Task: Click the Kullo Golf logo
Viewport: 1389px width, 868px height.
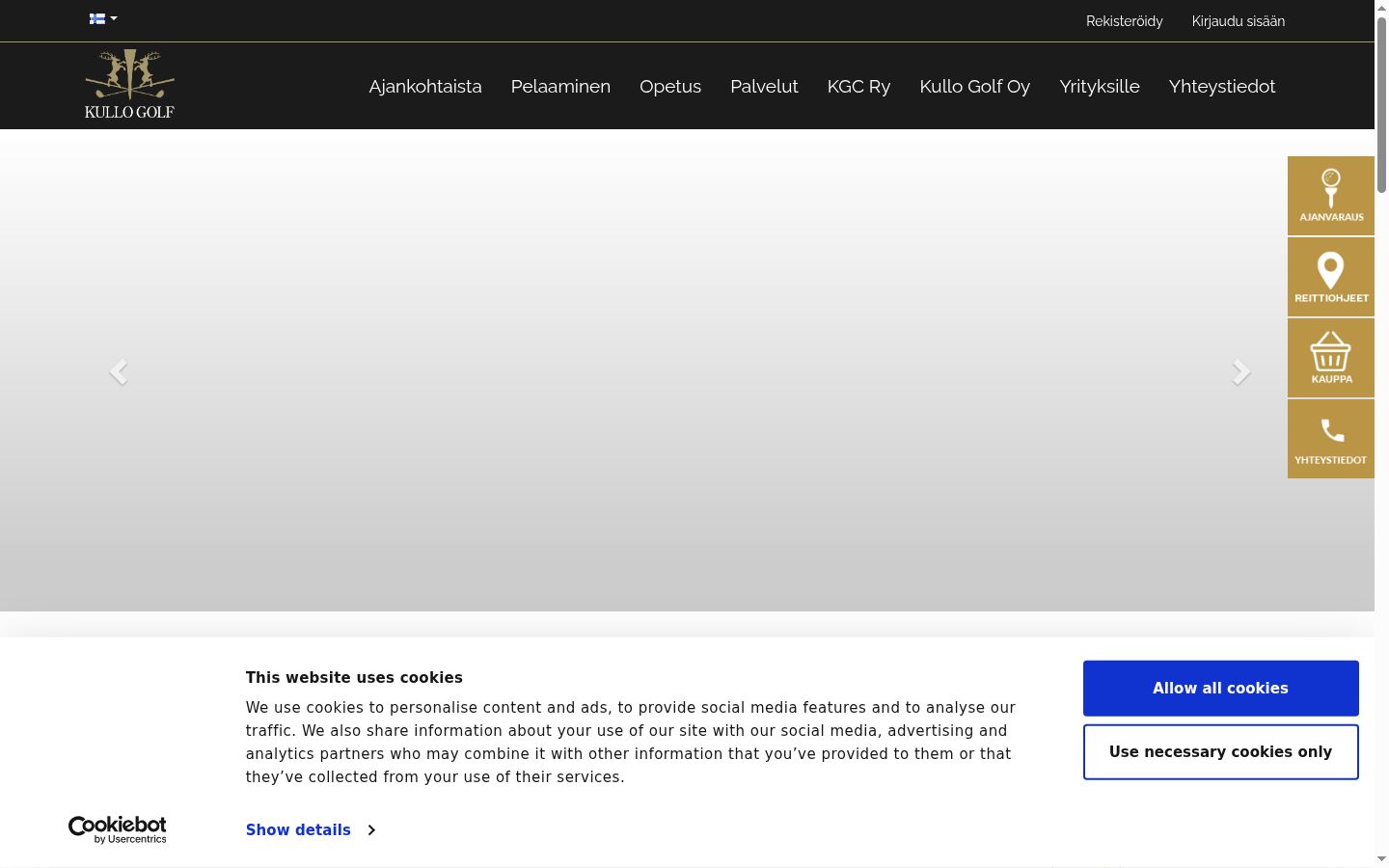Action: [x=129, y=84]
